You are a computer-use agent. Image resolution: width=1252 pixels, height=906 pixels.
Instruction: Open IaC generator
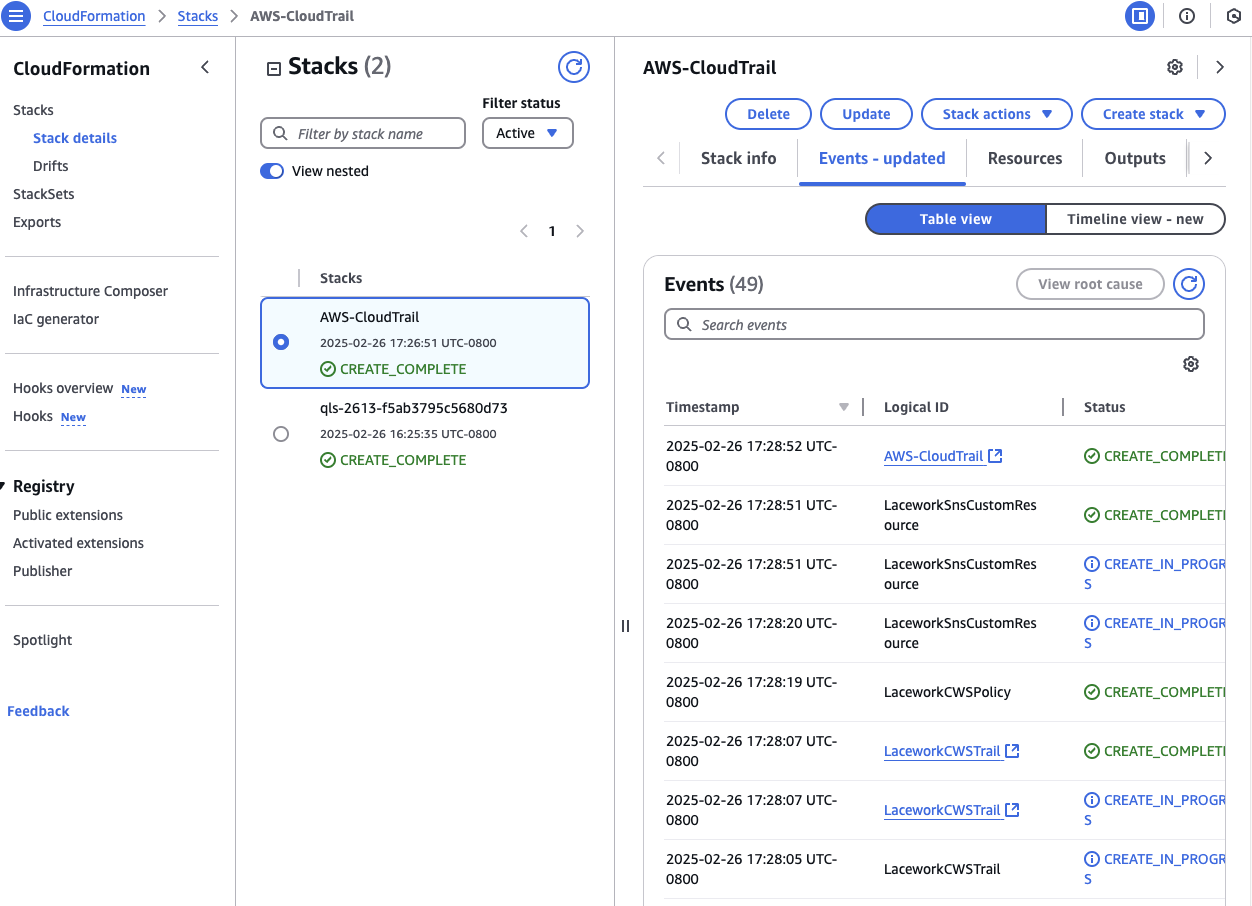click(x=56, y=319)
